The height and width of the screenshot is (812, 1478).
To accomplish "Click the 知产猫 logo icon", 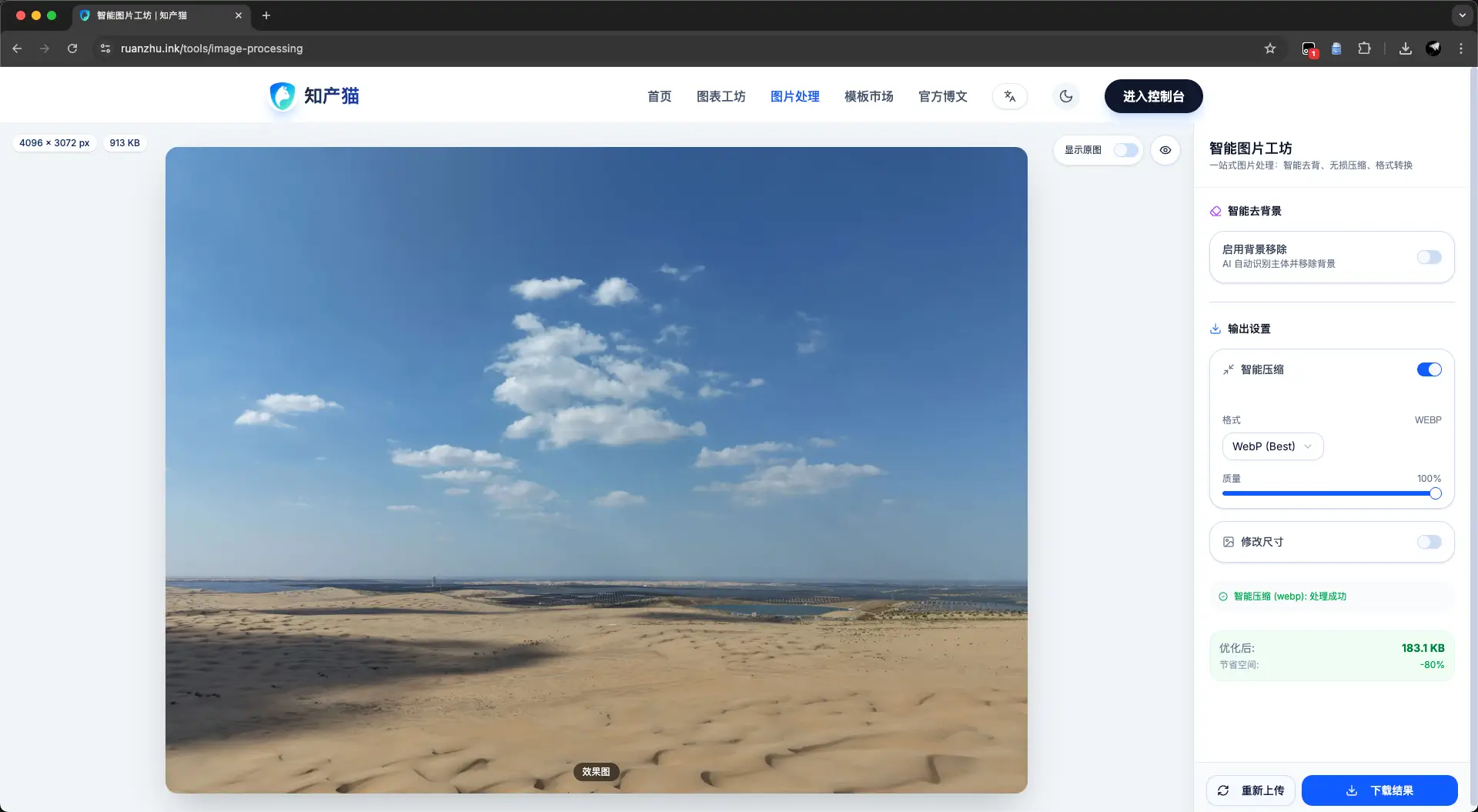I will pos(283,96).
